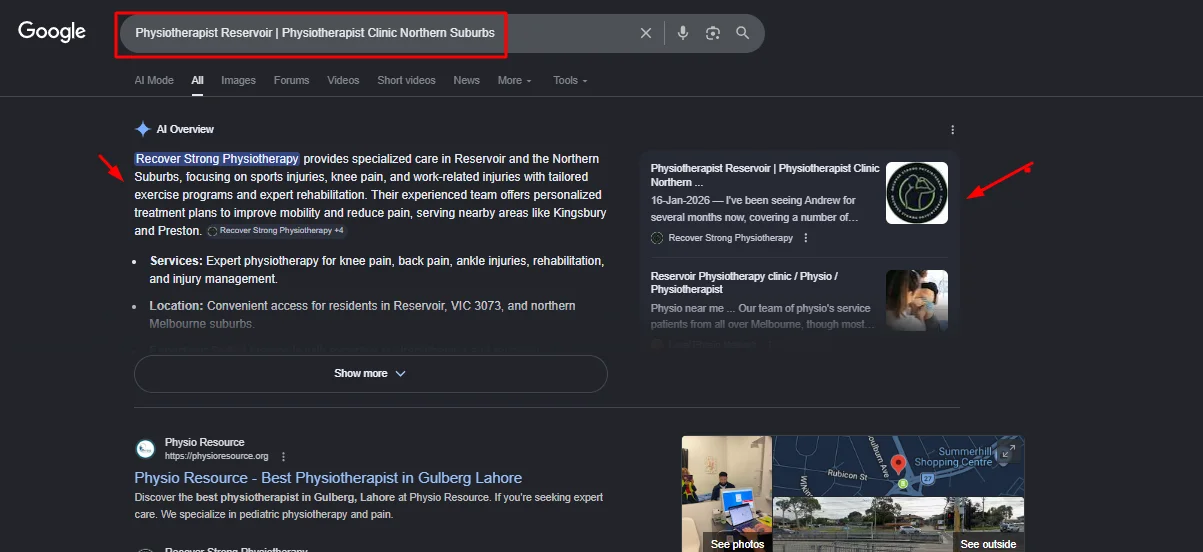Image resolution: width=1203 pixels, height=552 pixels.
Task: Open Physio Resource Best Physiotherapist in Gulberg link
Action: 328,478
